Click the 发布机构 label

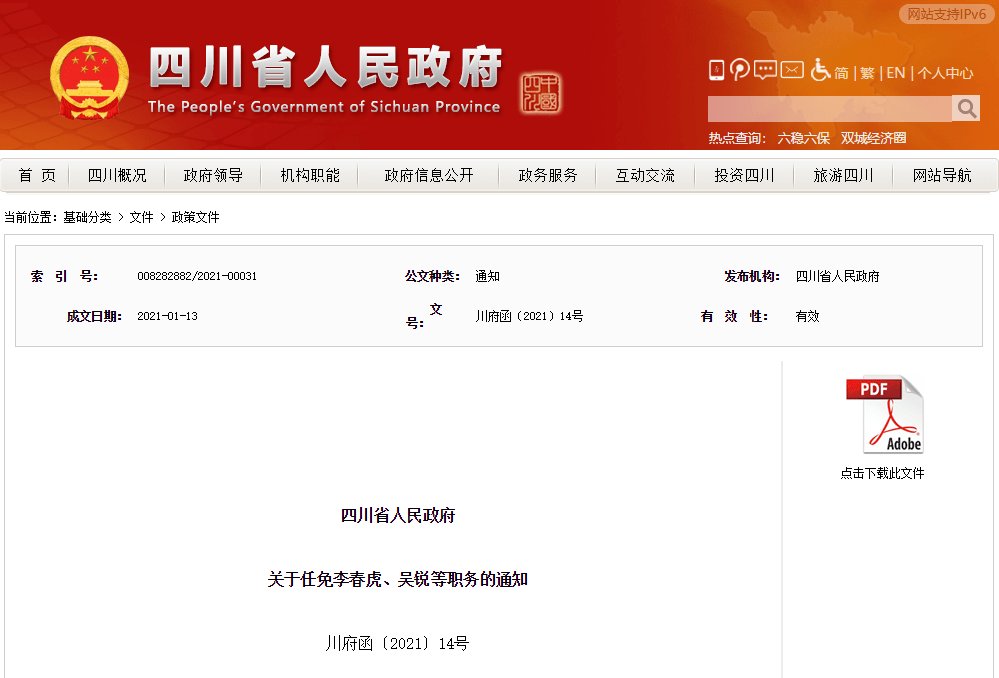click(752, 276)
